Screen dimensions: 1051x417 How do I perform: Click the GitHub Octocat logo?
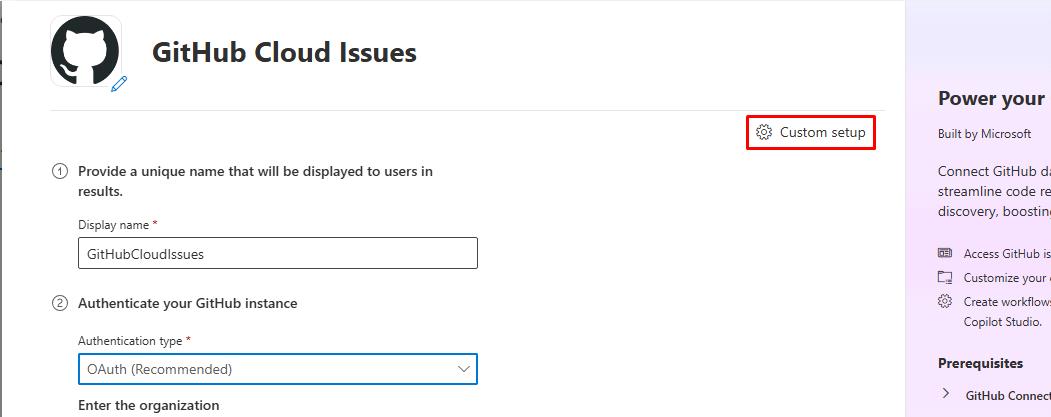85,51
